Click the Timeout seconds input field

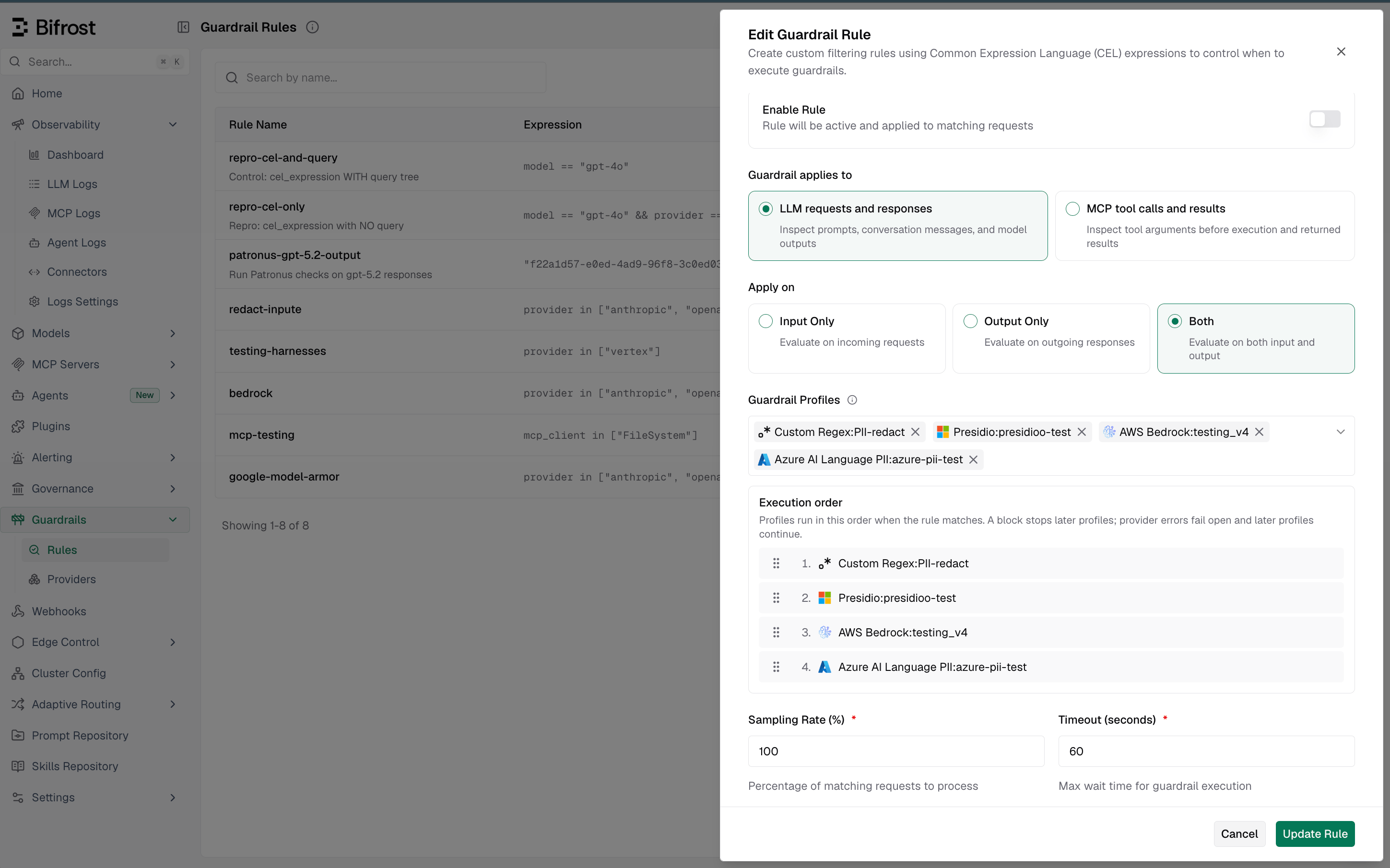point(1206,751)
